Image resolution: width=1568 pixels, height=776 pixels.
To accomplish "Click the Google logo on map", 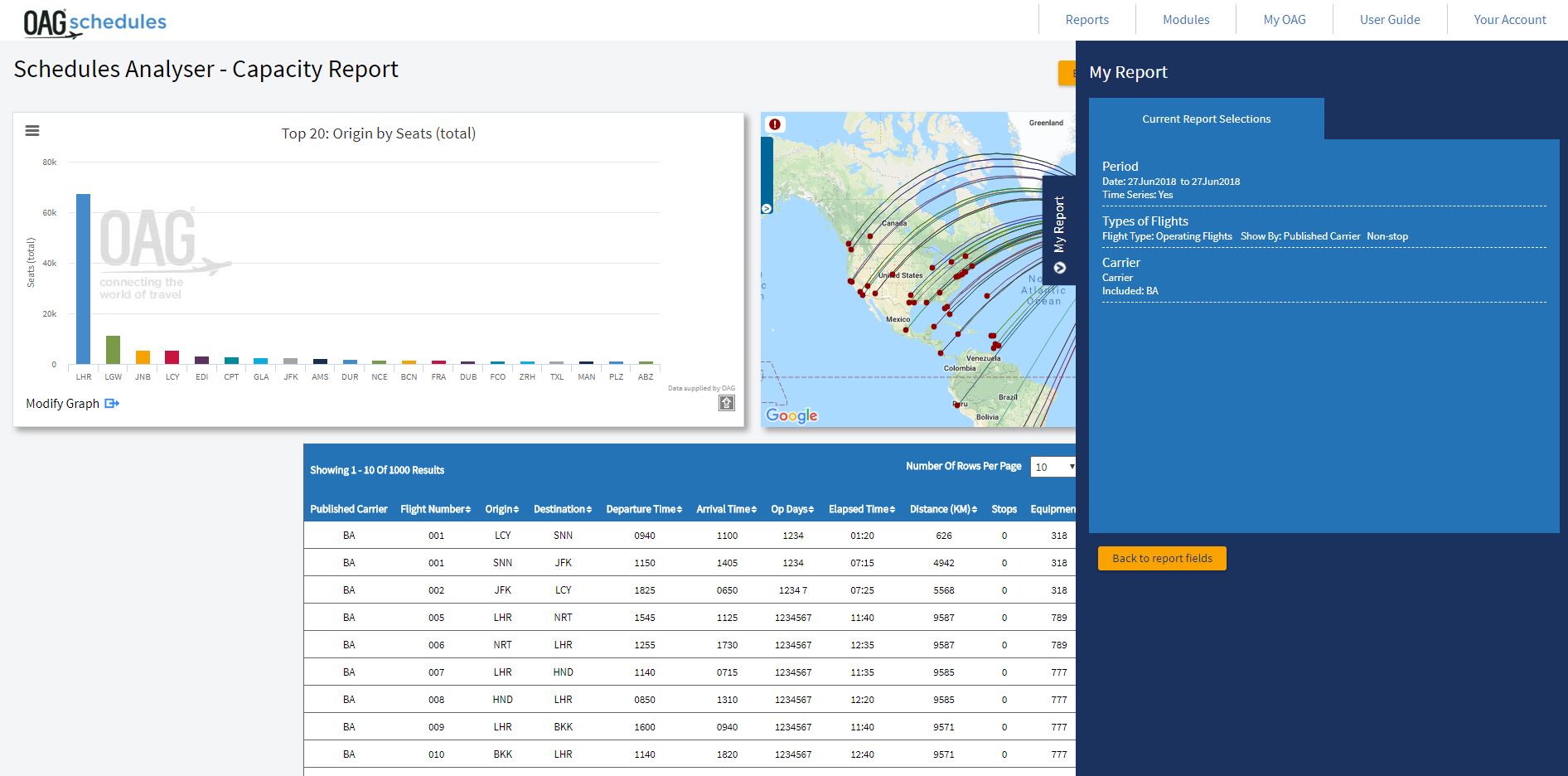I will click(x=791, y=415).
